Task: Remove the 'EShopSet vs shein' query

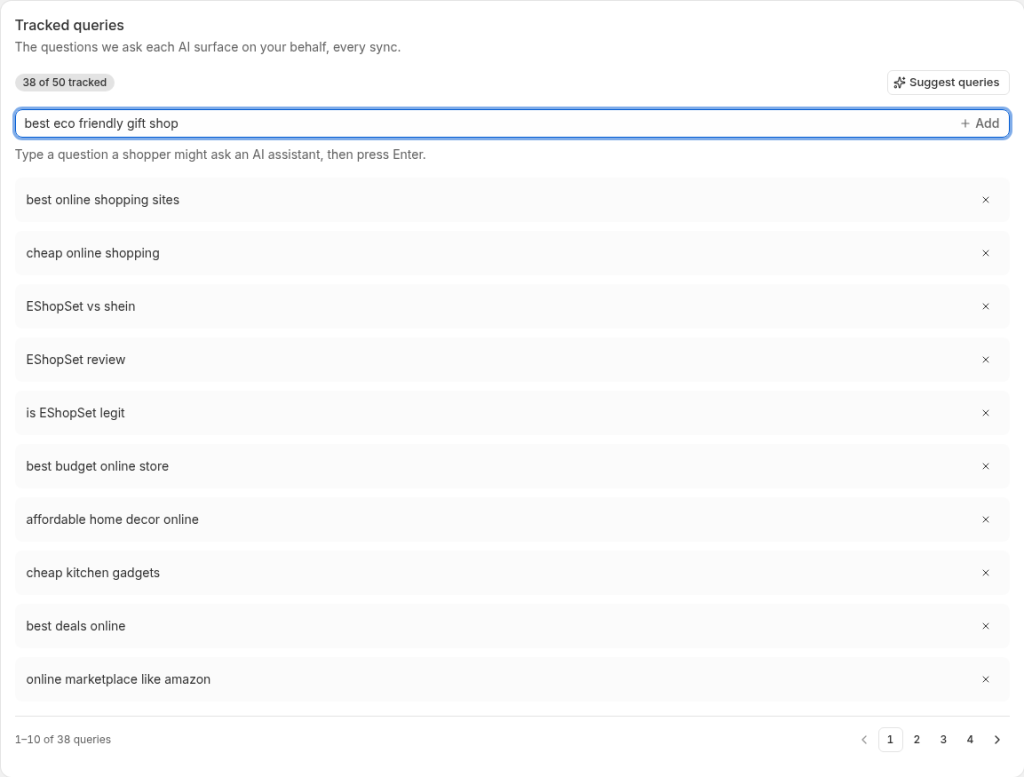Action: pyautogui.click(x=985, y=306)
